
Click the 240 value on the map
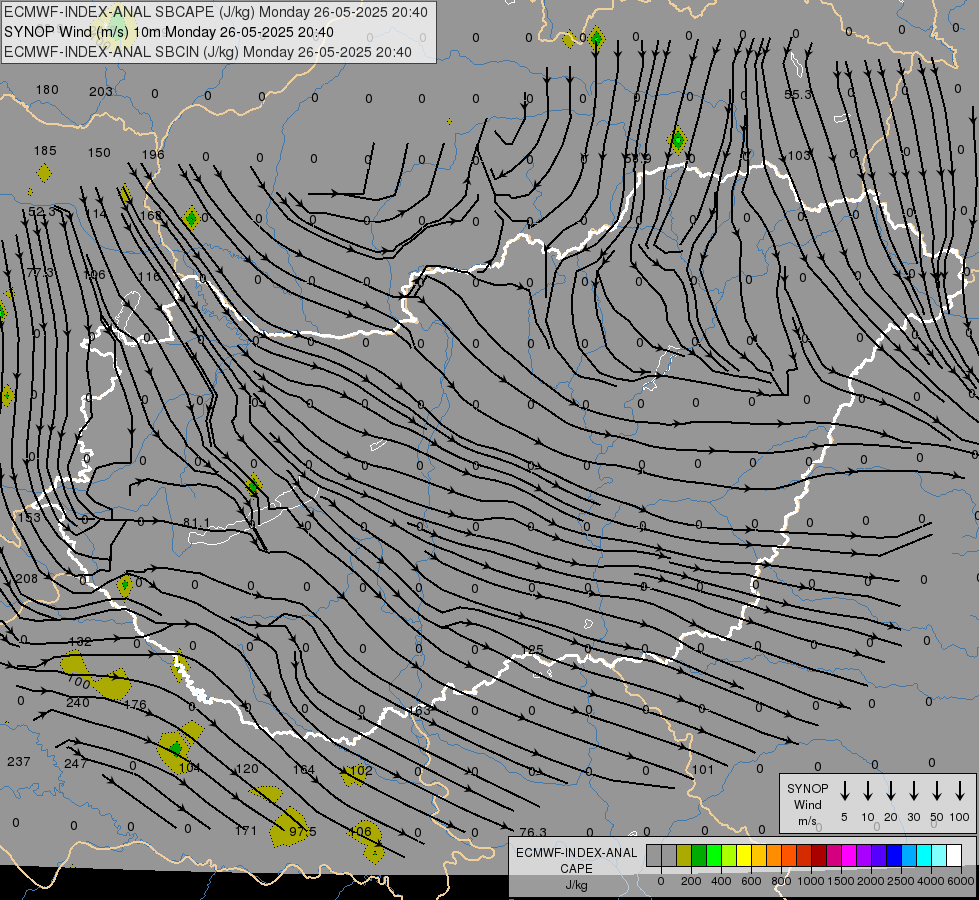(78, 703)
